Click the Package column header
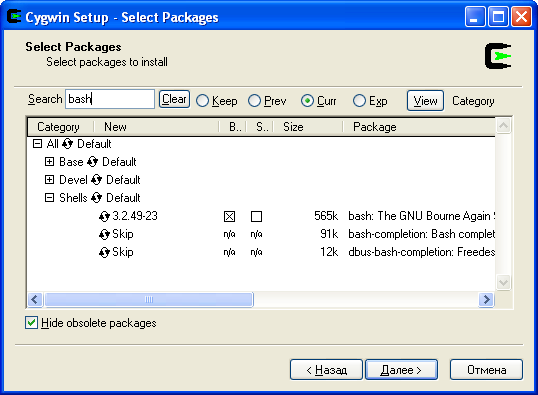 (419, 127)
